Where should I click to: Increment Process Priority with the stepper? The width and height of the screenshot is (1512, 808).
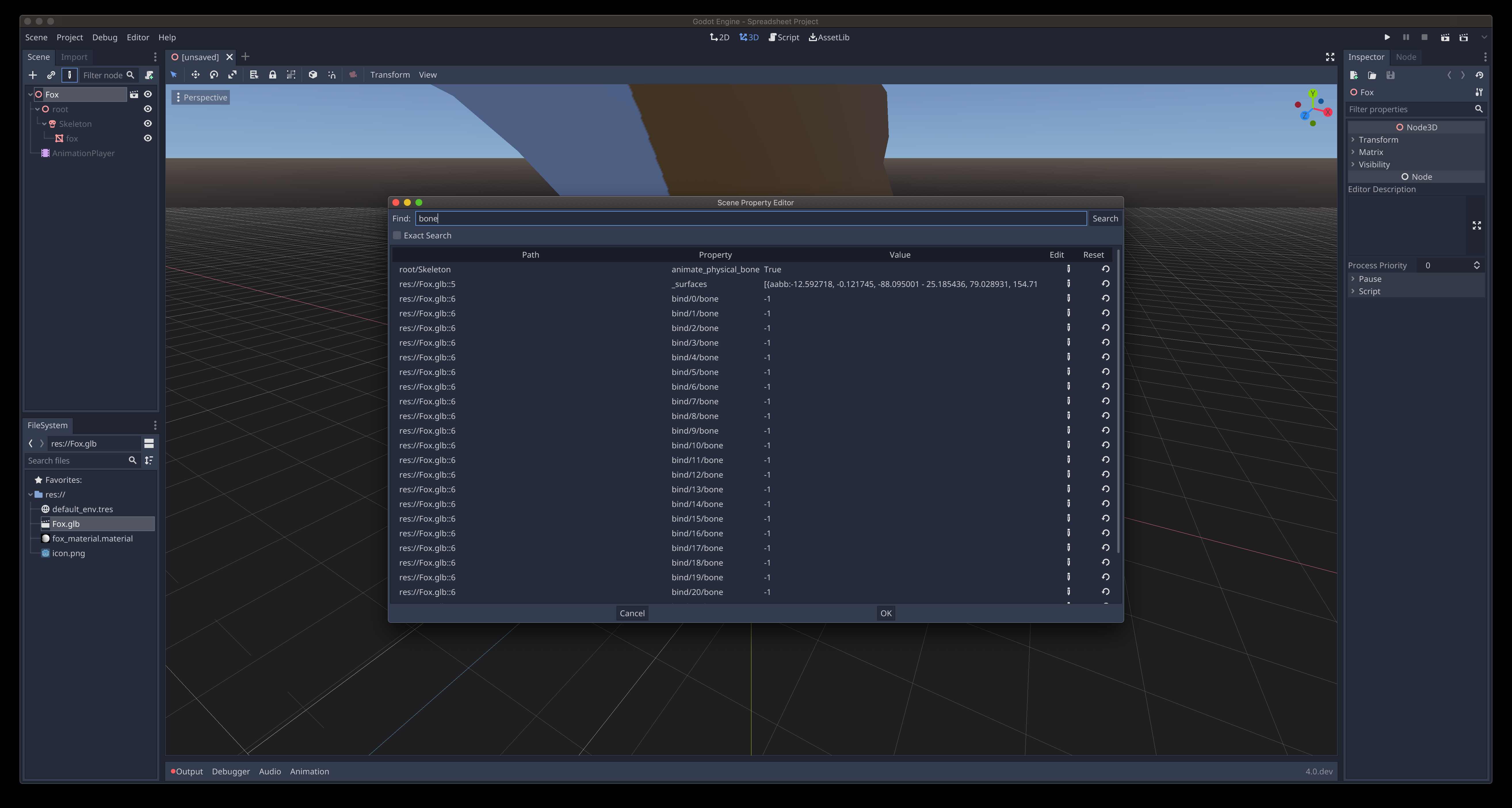point(1478,262)
